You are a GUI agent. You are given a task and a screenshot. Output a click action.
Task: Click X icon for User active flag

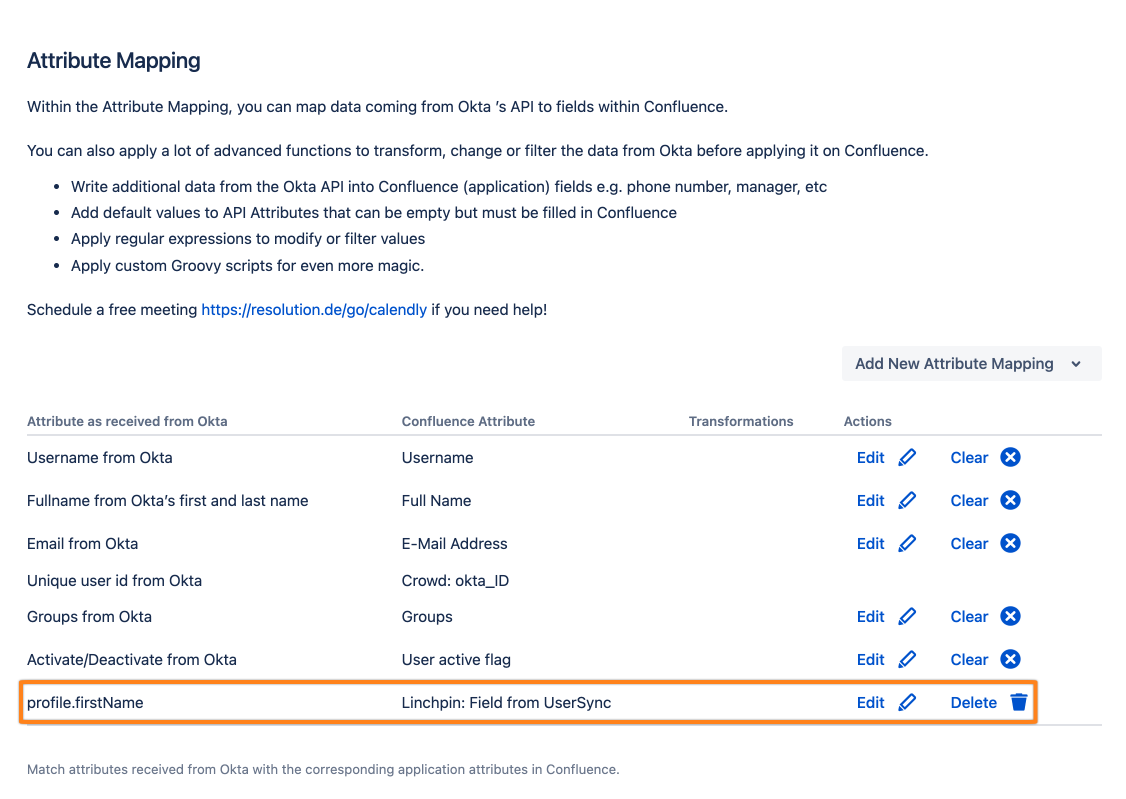[x=1010, y=660]
